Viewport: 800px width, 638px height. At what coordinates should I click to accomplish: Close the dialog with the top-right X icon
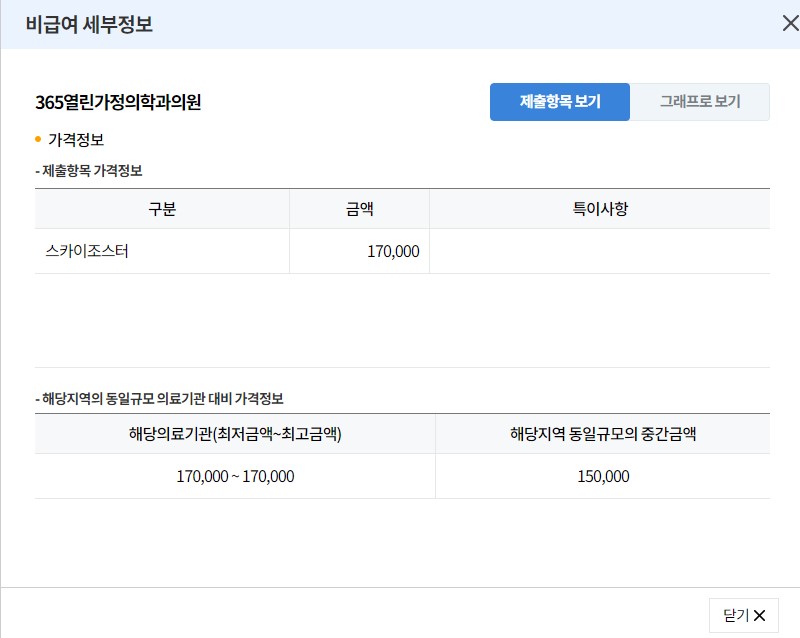[790, 23]
